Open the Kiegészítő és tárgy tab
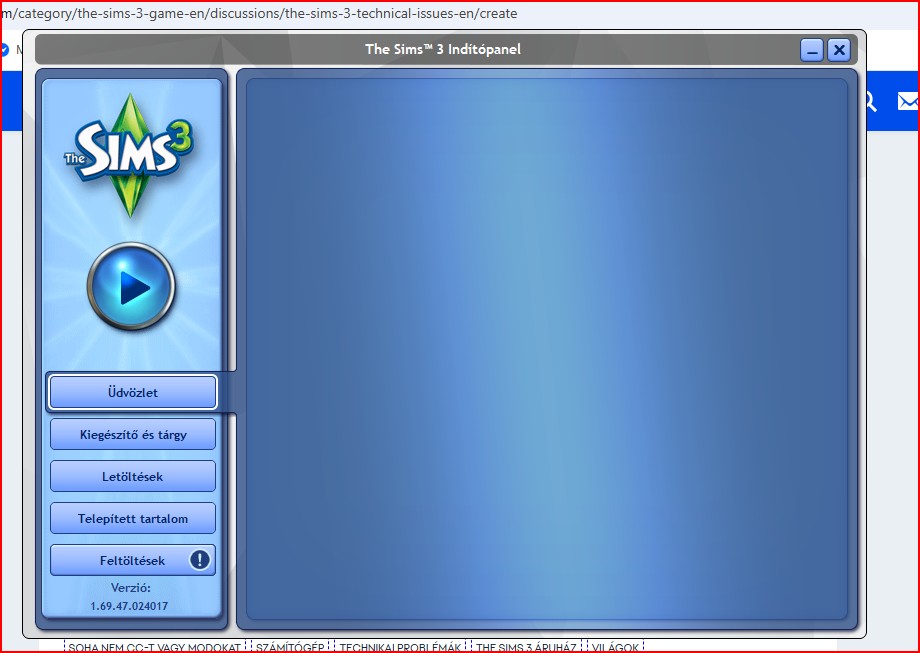 (x=132, y=435)
